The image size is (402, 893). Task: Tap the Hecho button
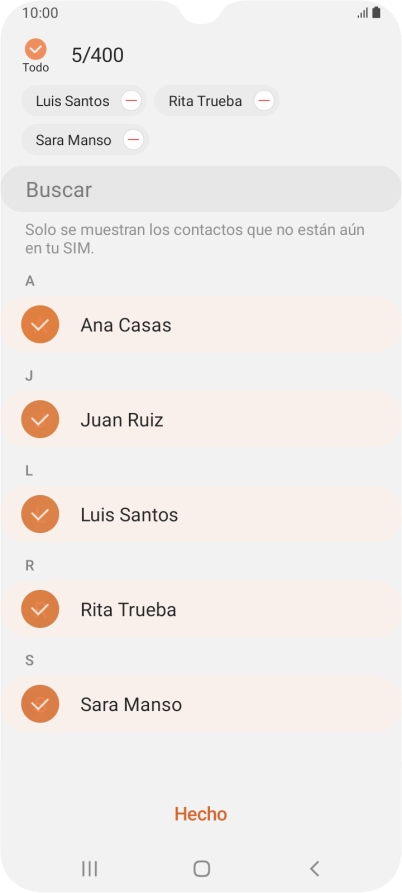click(201, 814)
